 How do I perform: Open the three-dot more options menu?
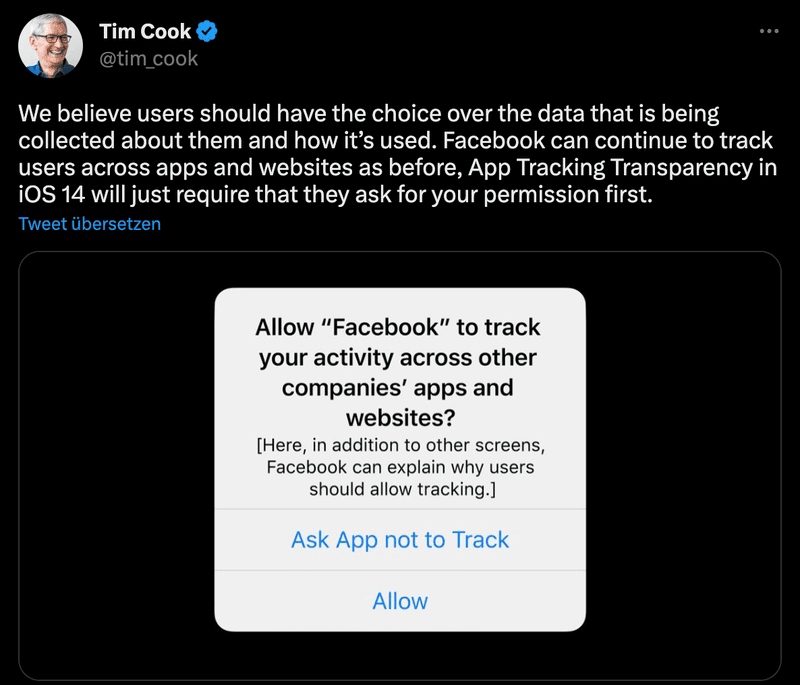tap(769, 32)
